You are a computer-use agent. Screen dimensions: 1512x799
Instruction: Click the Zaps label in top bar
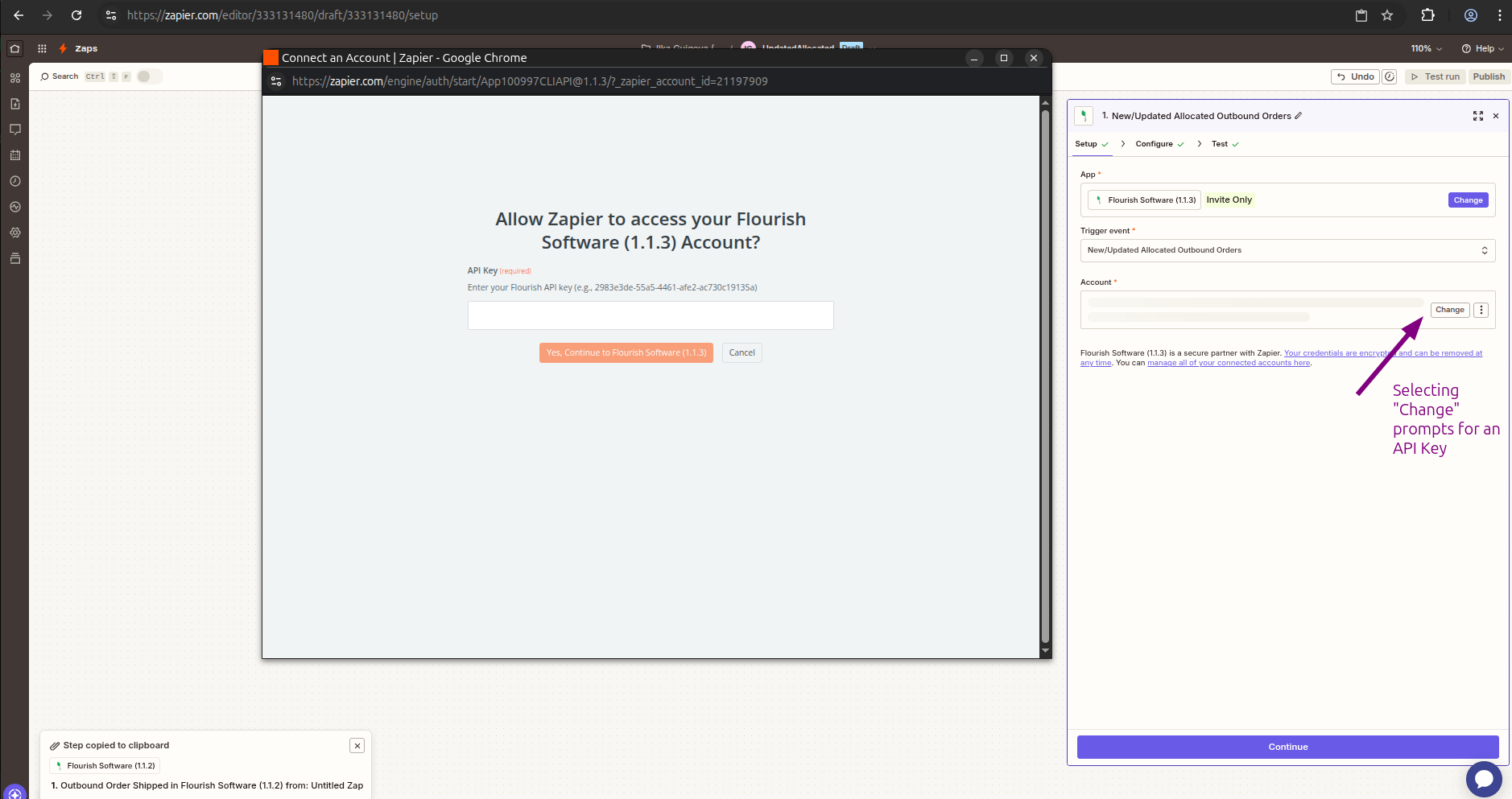point(86,49)
